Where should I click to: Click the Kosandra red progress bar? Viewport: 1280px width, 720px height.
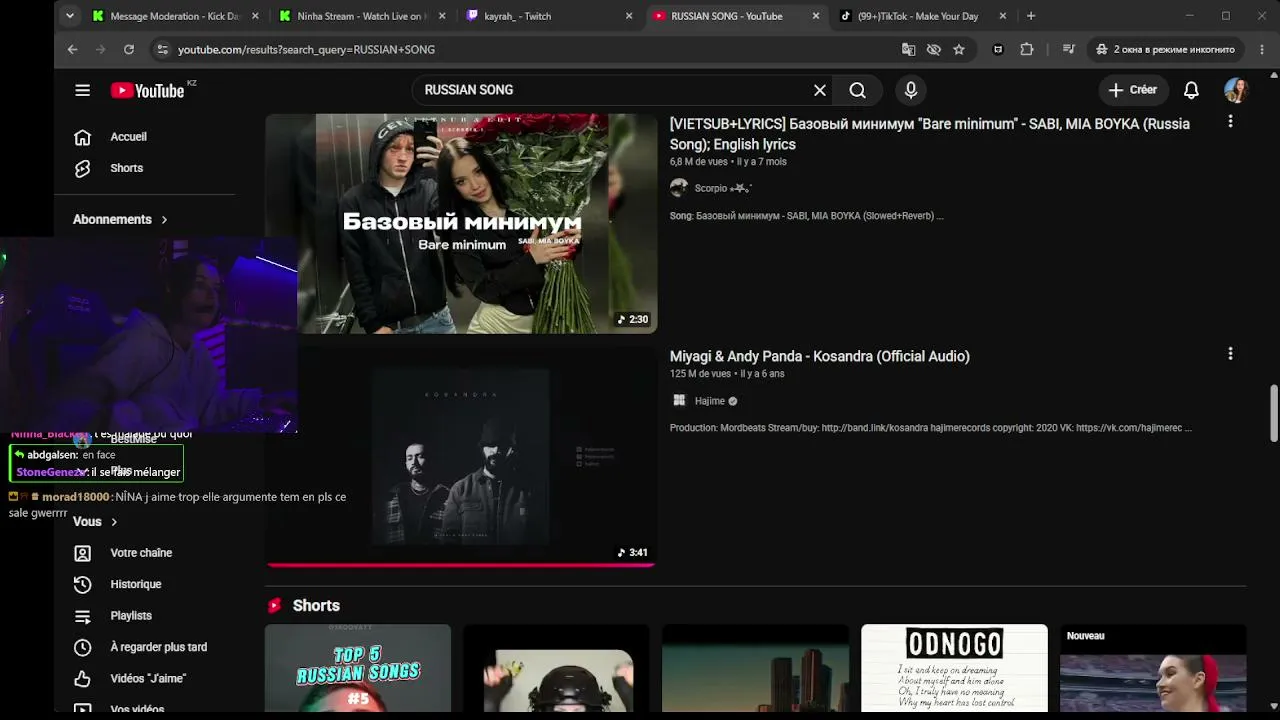pos(461,564)
